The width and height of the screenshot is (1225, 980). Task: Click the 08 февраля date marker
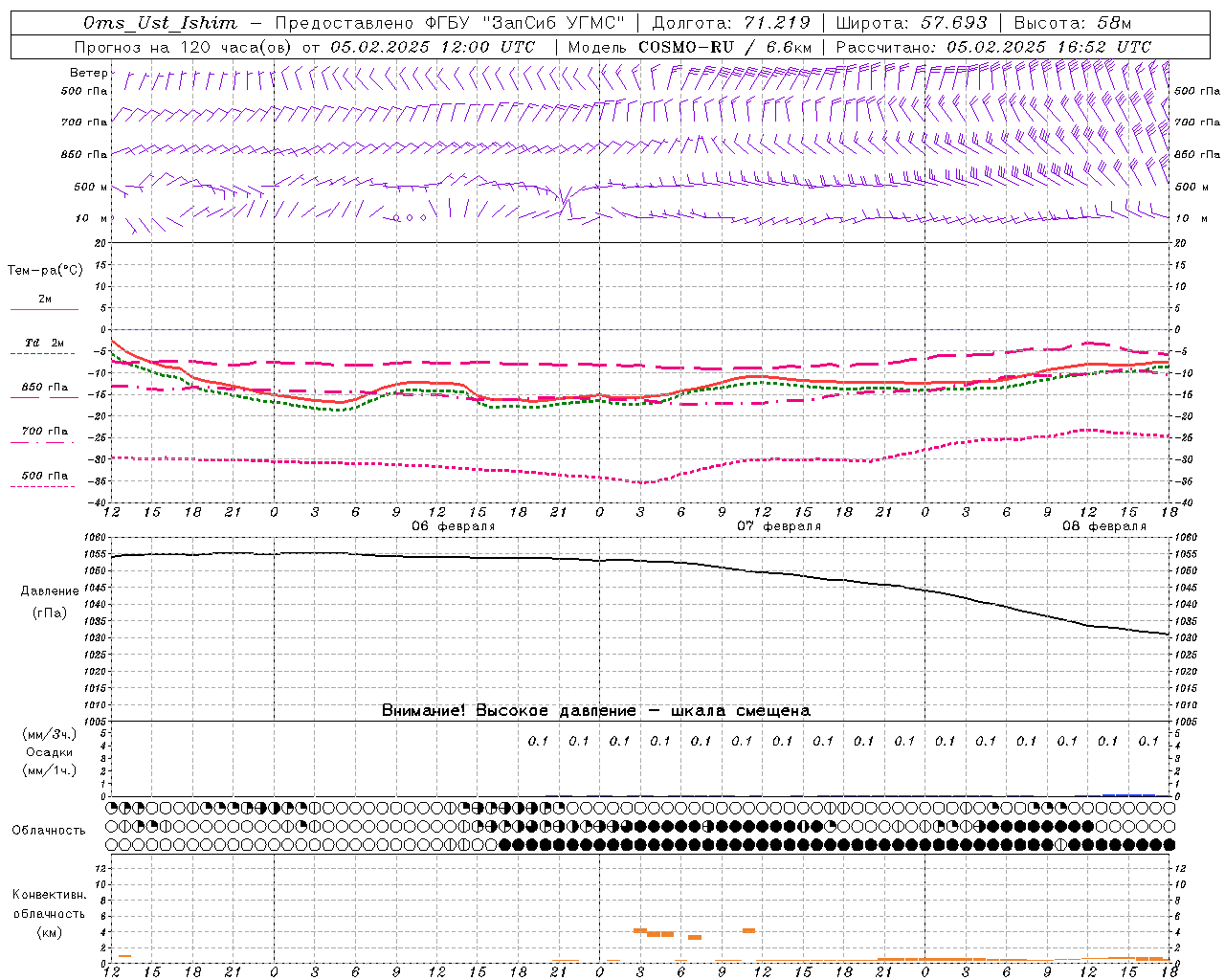pyautogui.click(x=1104, y=526)
